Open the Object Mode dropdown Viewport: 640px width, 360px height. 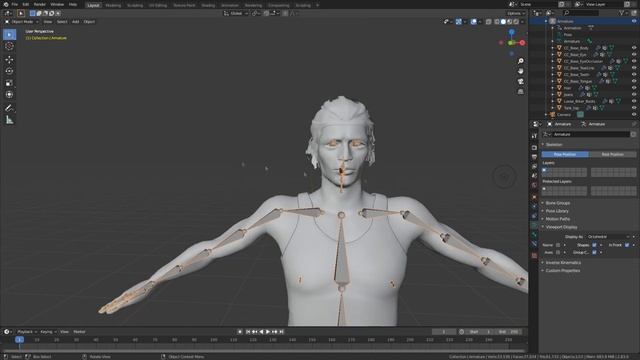coord(22,22)
